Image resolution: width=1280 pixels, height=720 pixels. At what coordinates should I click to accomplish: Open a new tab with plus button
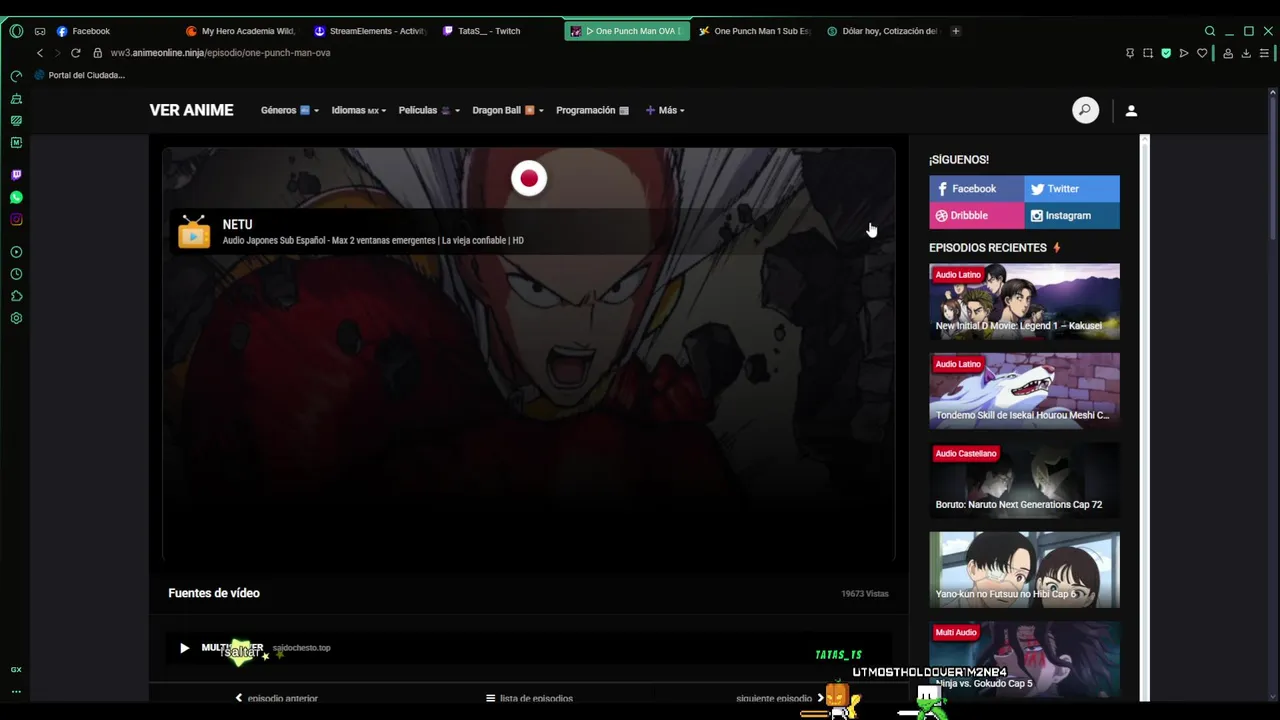[x=955, y=31]
